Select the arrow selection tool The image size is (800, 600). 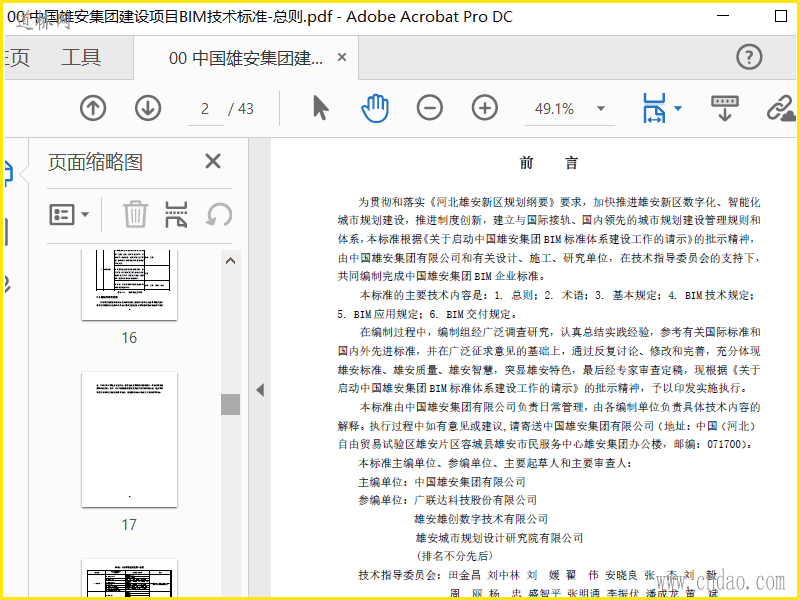pos(320,108)
